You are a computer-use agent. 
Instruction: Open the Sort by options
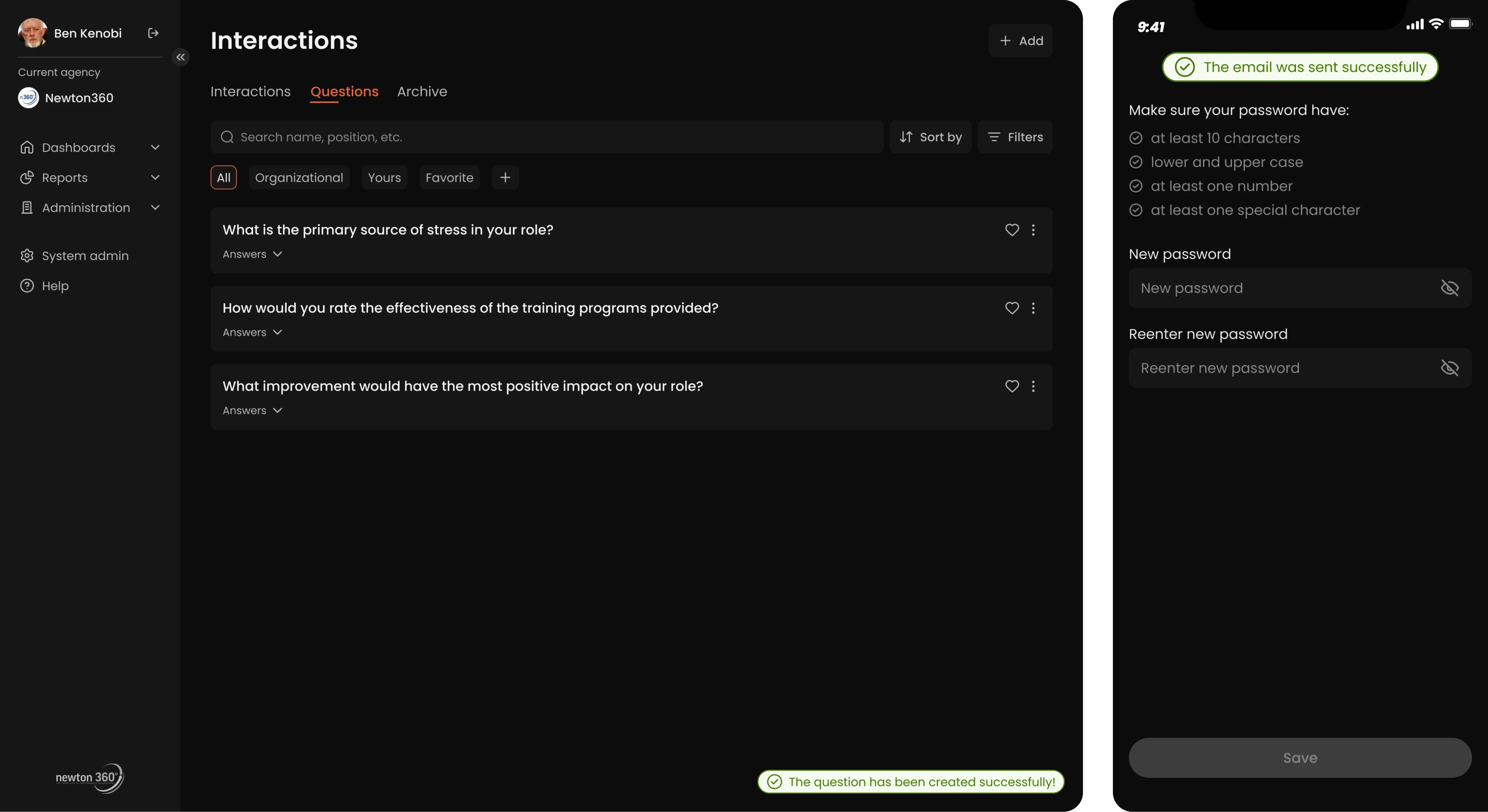click(930, 137)
